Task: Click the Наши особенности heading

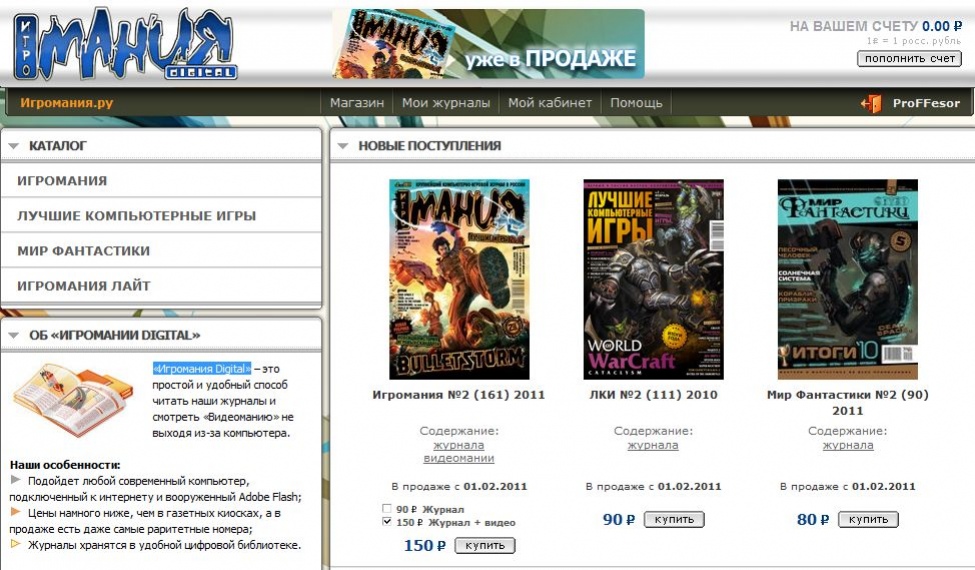Action: point(65,465)
